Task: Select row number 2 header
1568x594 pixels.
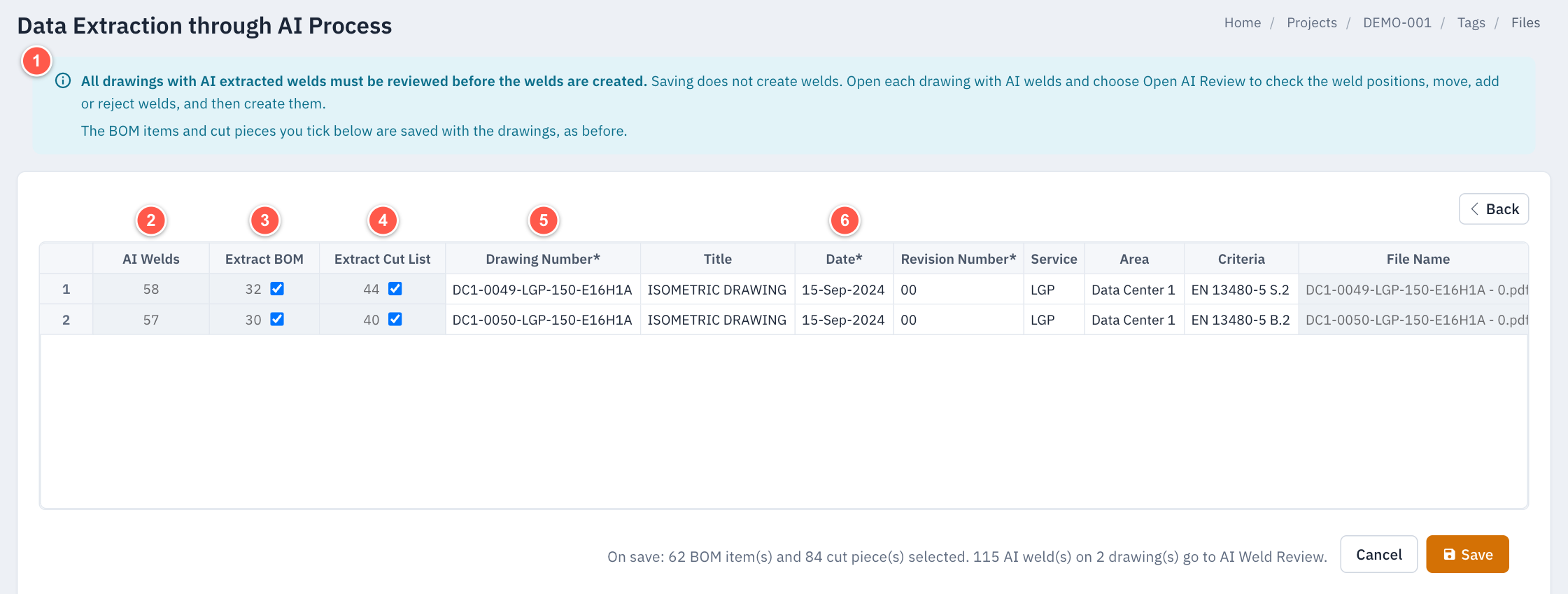Action: click(x=66, y=320)
